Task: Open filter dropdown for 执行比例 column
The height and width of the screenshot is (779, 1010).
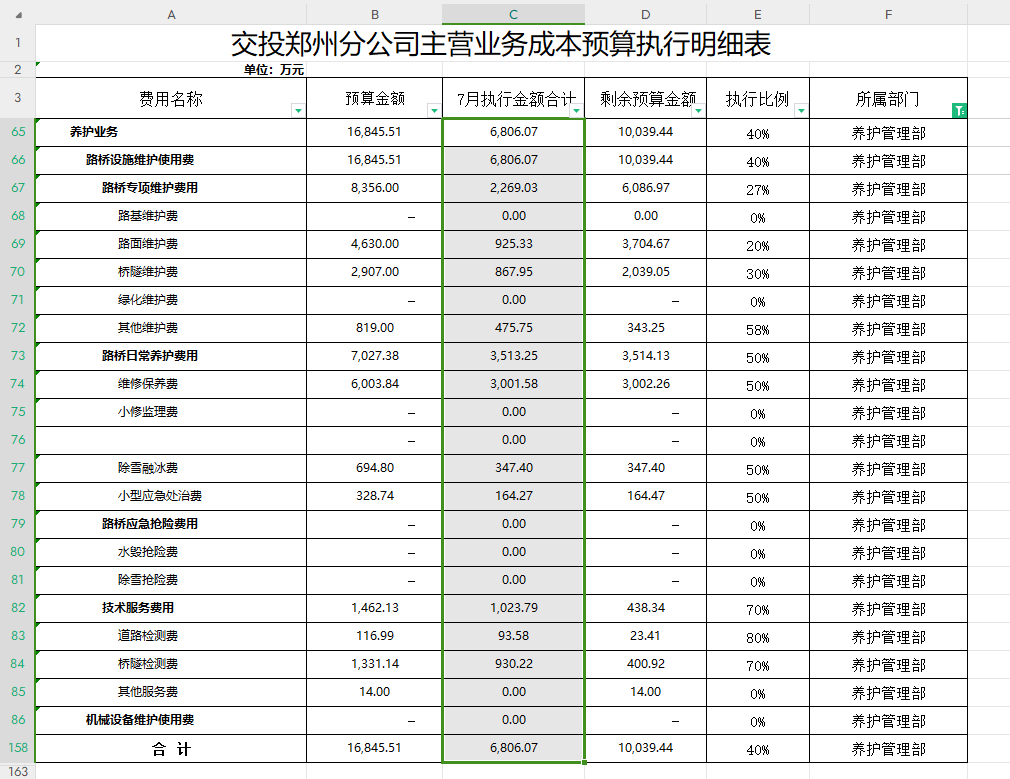Action: point(801,111)
